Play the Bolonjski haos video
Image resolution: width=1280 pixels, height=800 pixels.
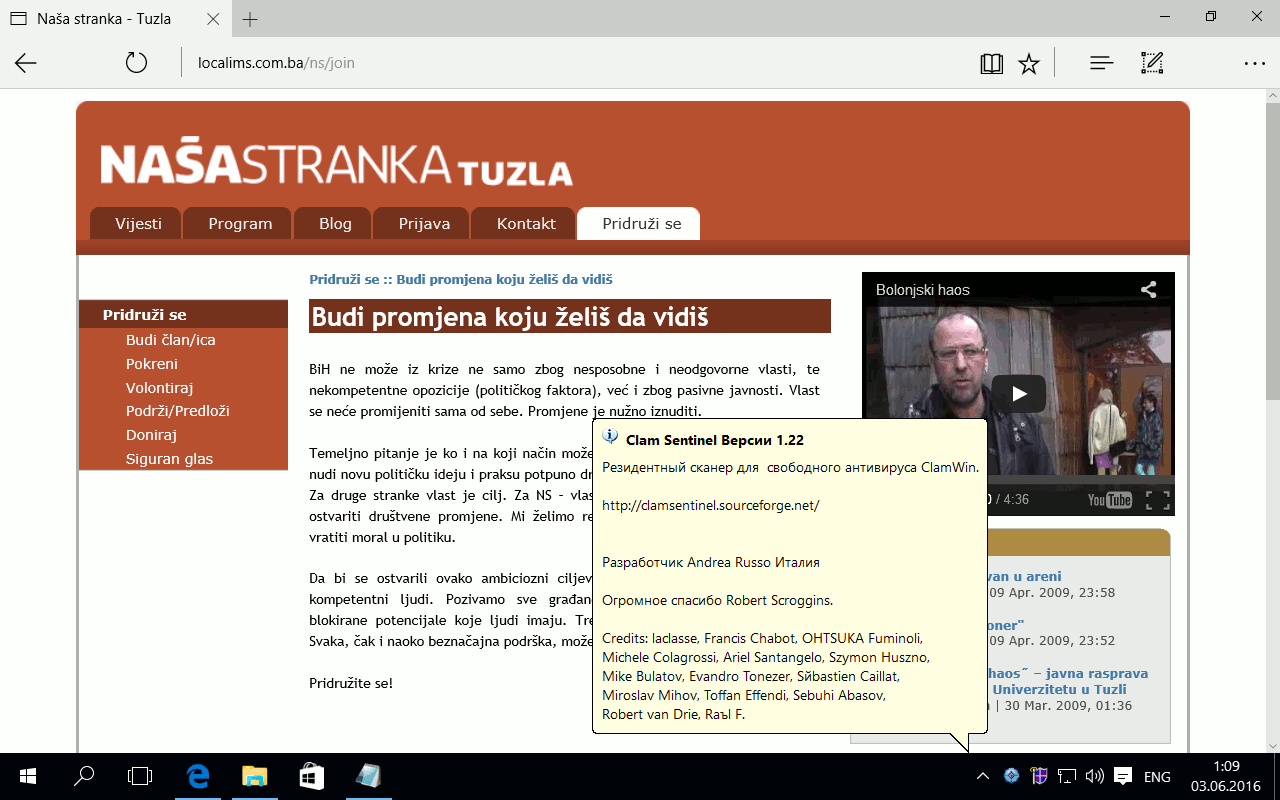click(1018, 393)
